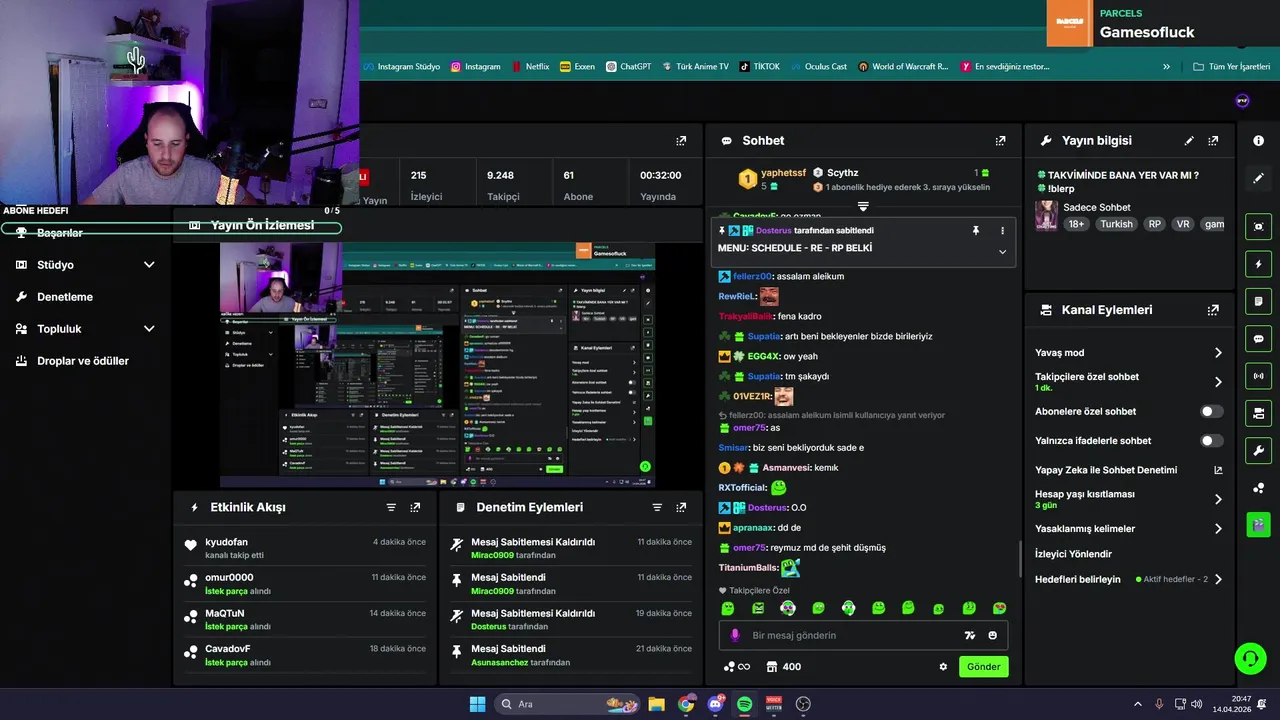Click the chat bubble icon in right sidebar
Screen dimensions: 1280x720
tap(1258, 339)
